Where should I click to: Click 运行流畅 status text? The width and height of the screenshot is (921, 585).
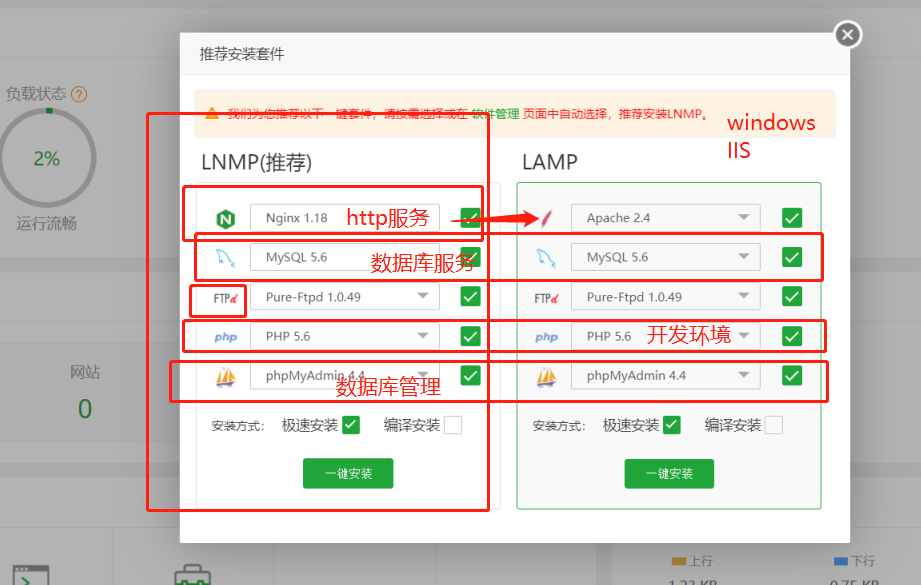tap(46, 223)
